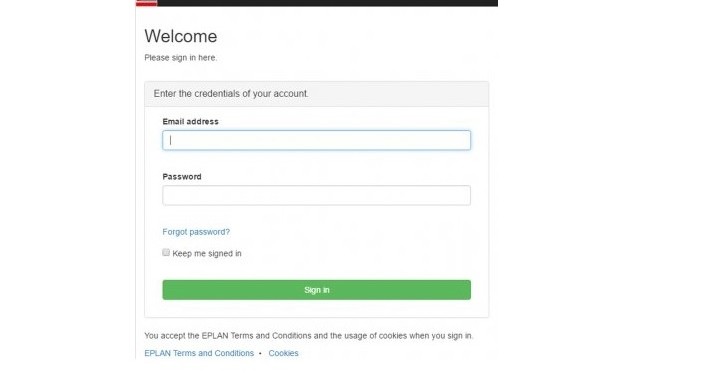Viewport: 709px width, 377px height.
Task: Click inside the Password field
Action: click(317, 195)
